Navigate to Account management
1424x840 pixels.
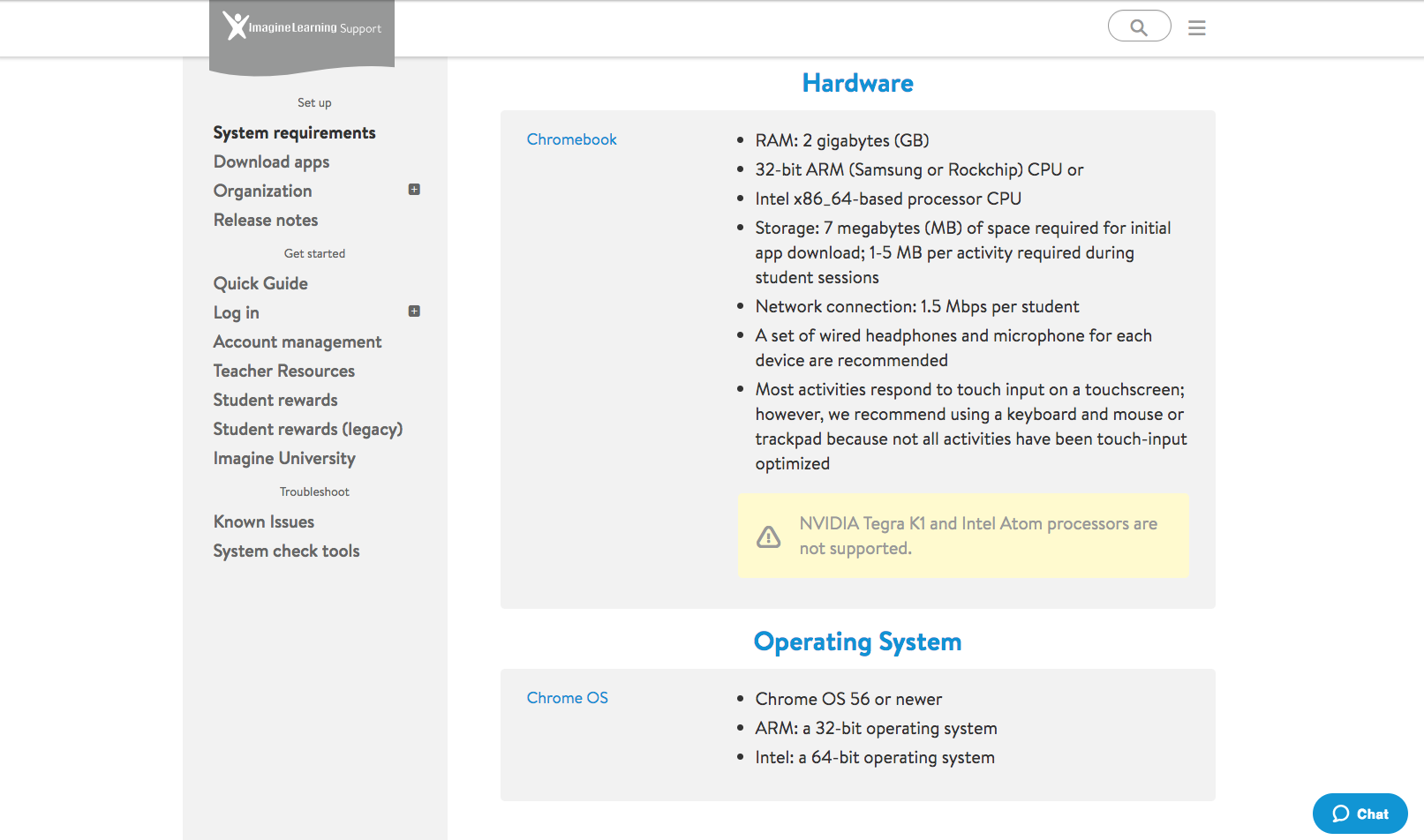point(297,341)
